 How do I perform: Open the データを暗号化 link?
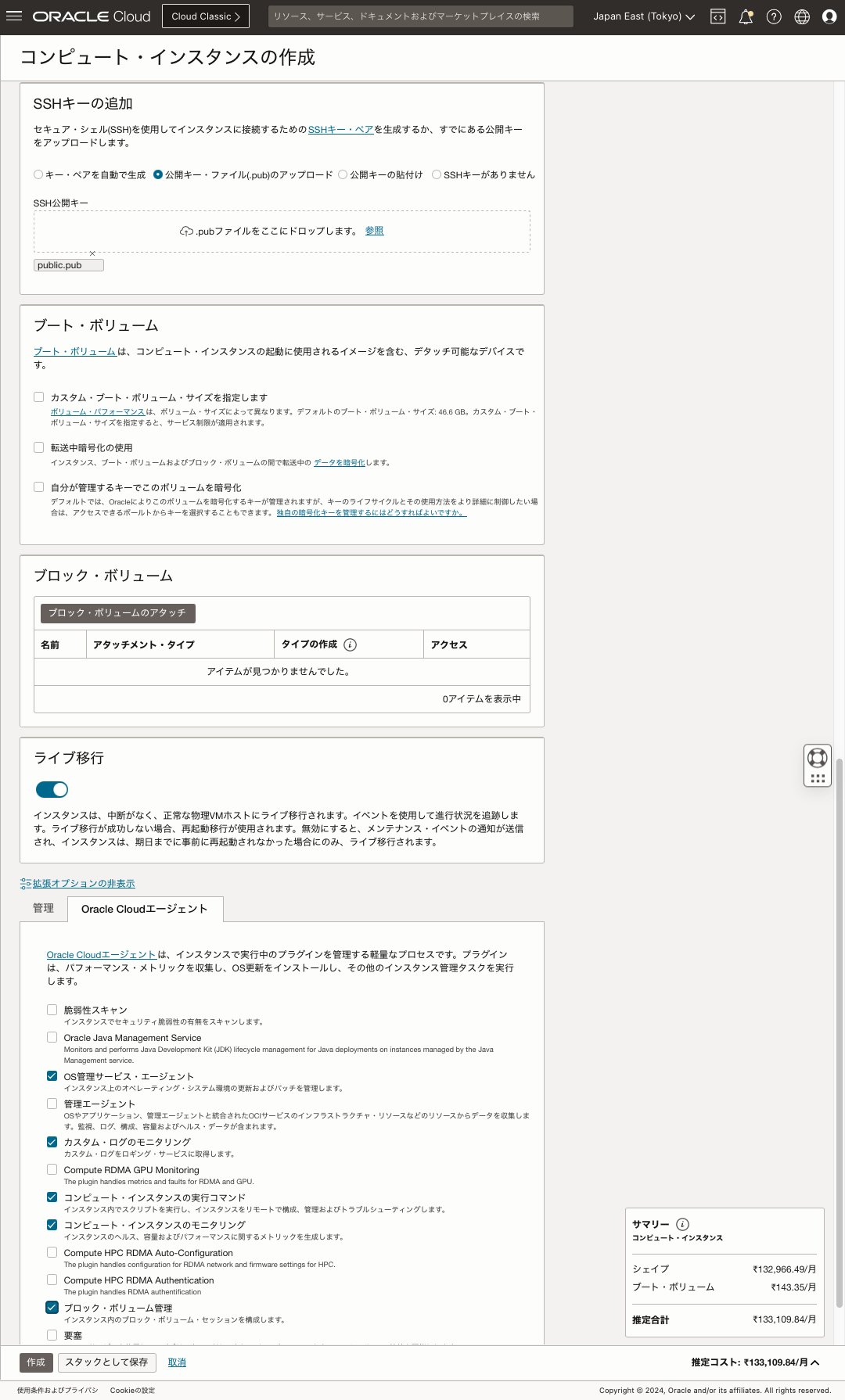point(340,463)
